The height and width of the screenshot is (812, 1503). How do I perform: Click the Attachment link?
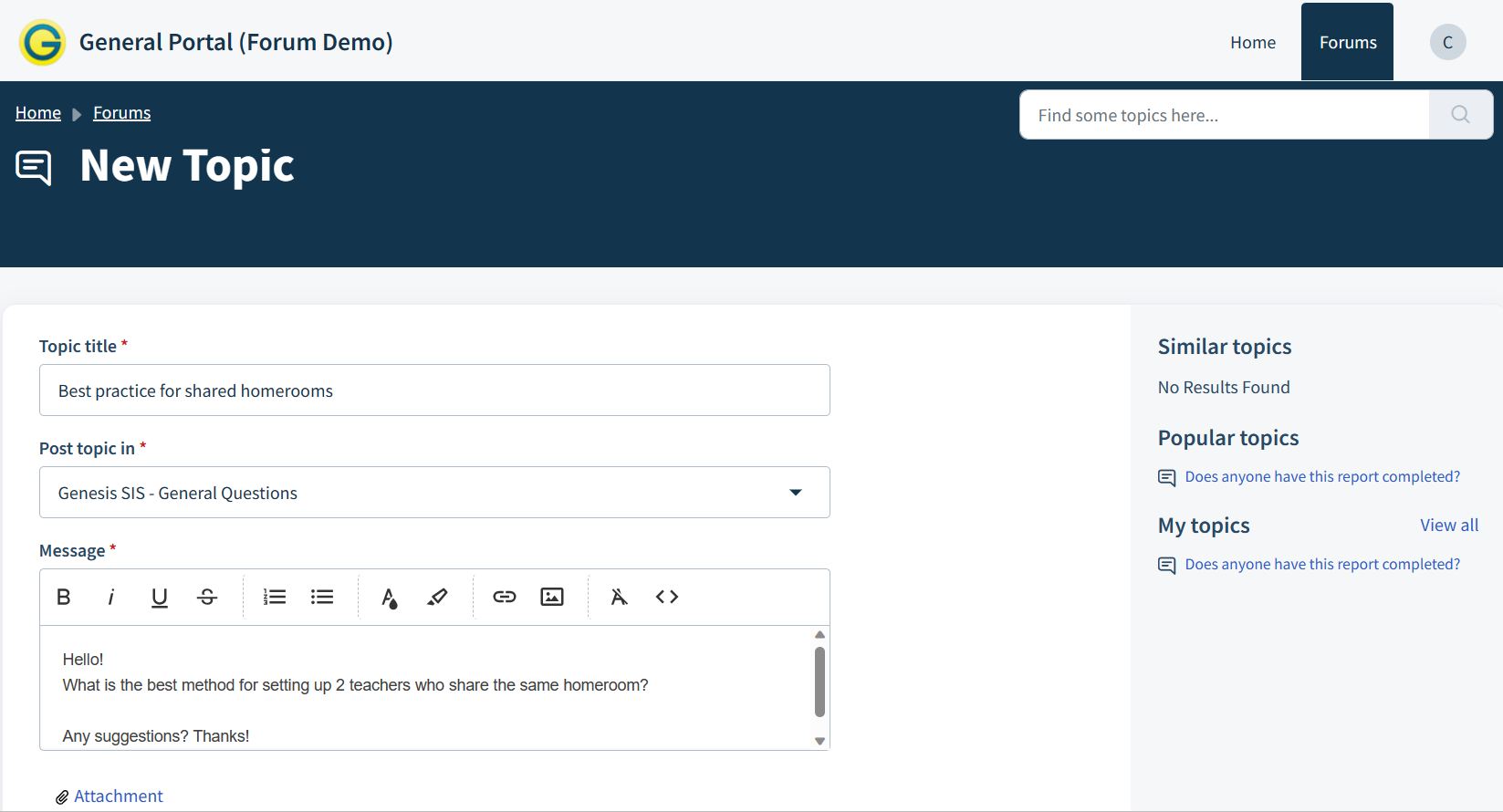coord(119,796)
